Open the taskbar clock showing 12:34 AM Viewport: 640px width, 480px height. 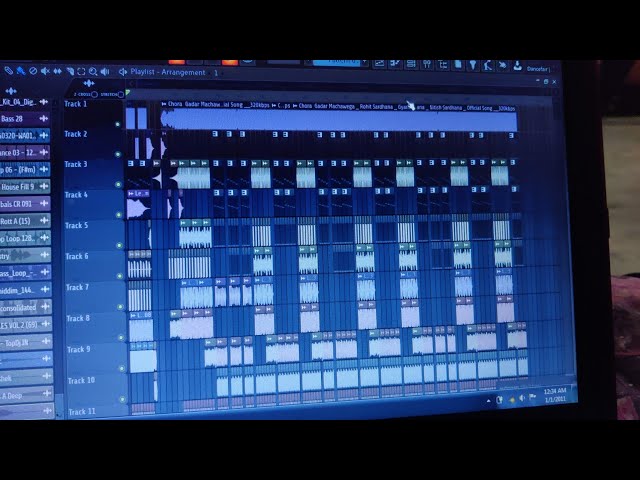pyautogui.click(x=555, y=395)
